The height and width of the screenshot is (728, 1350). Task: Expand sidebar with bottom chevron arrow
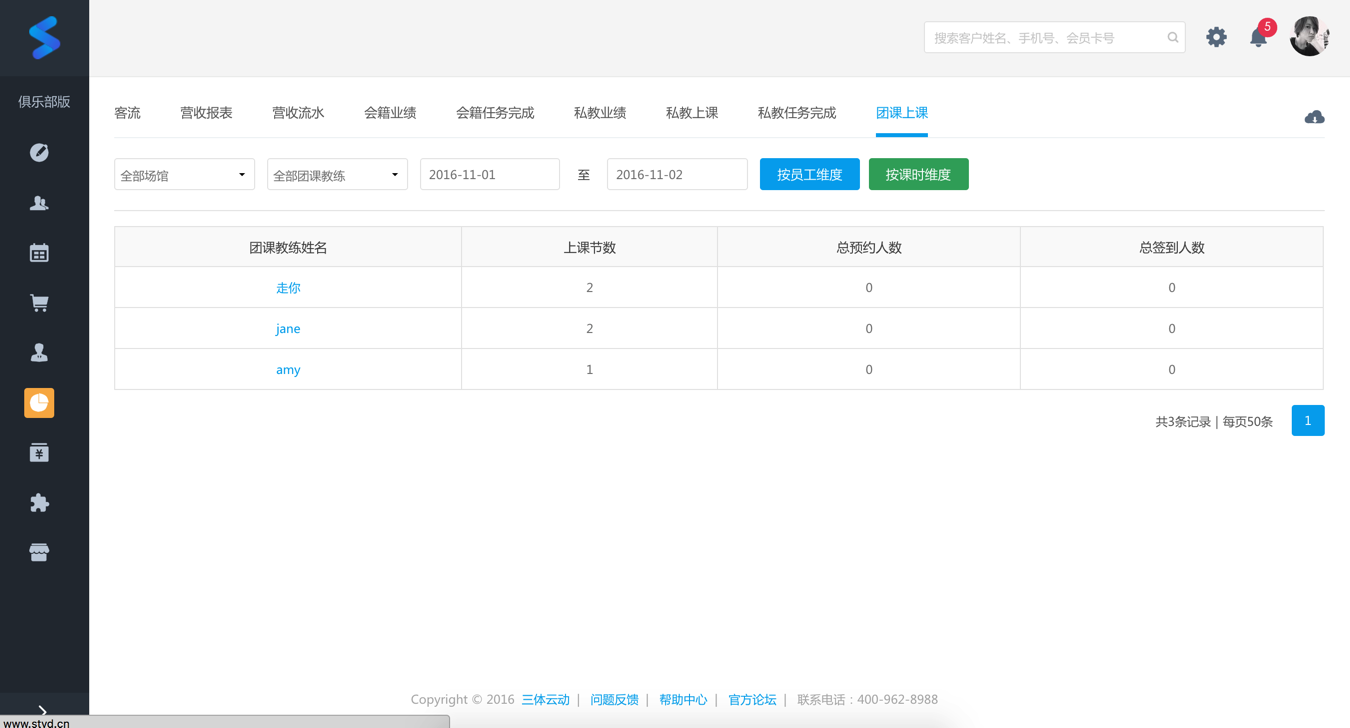click(x=43, y=710)
